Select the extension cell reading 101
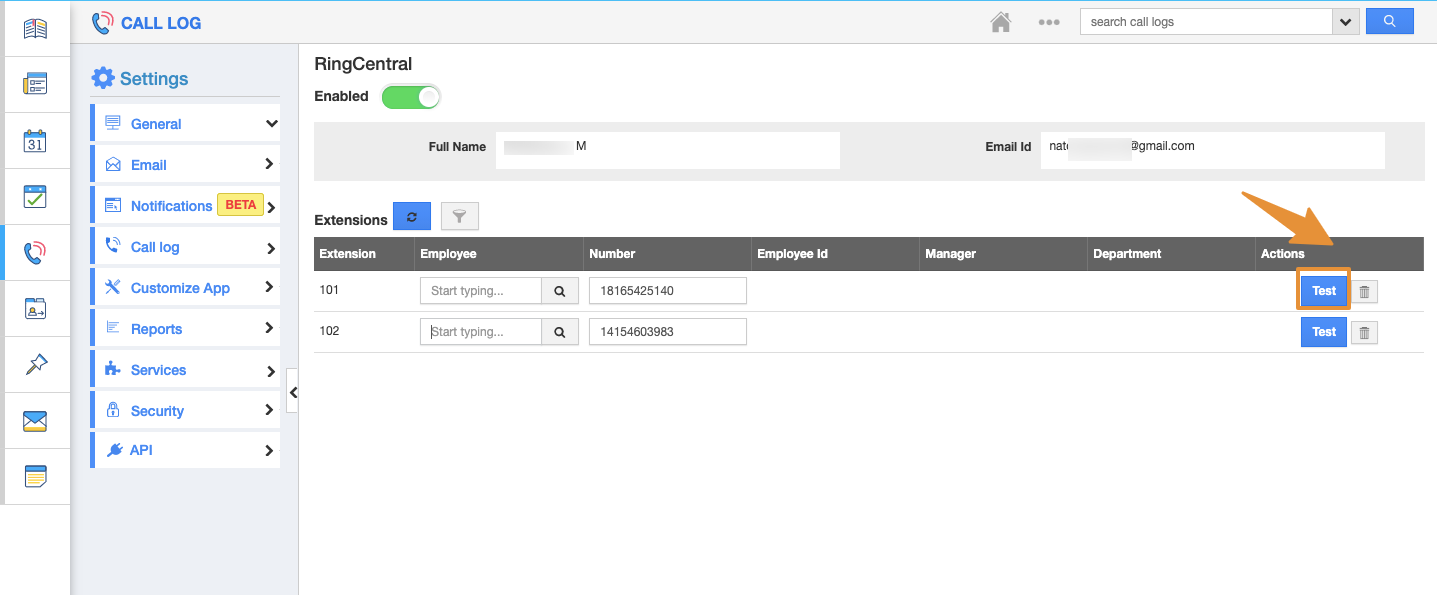 click(x=329, y=290)
